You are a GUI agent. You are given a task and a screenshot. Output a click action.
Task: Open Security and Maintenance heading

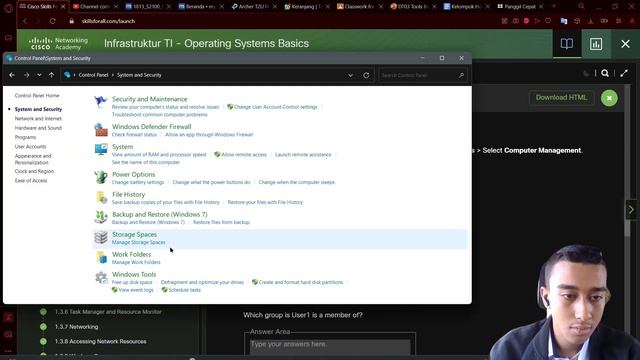tap(149, 99)
